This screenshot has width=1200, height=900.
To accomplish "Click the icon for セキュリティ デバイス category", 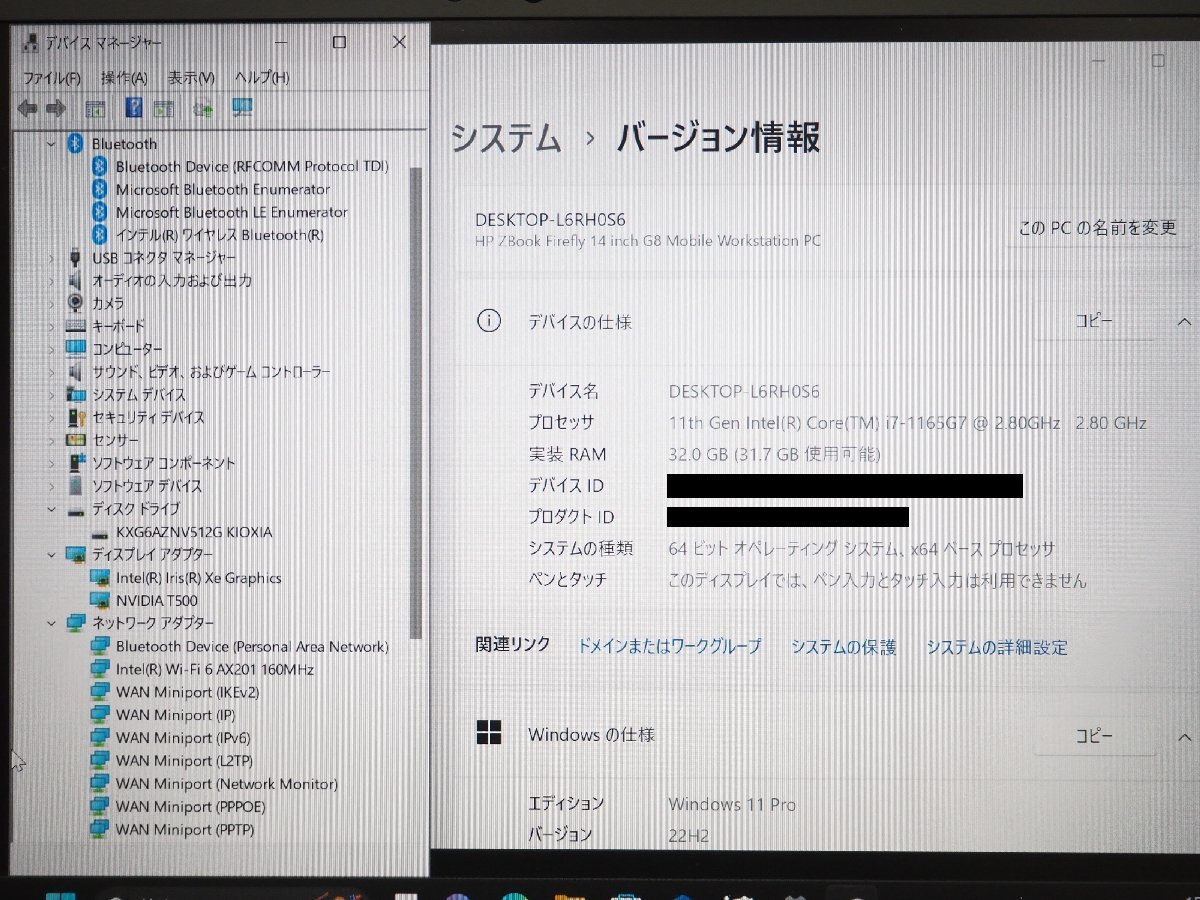I will tap(76, 417).
